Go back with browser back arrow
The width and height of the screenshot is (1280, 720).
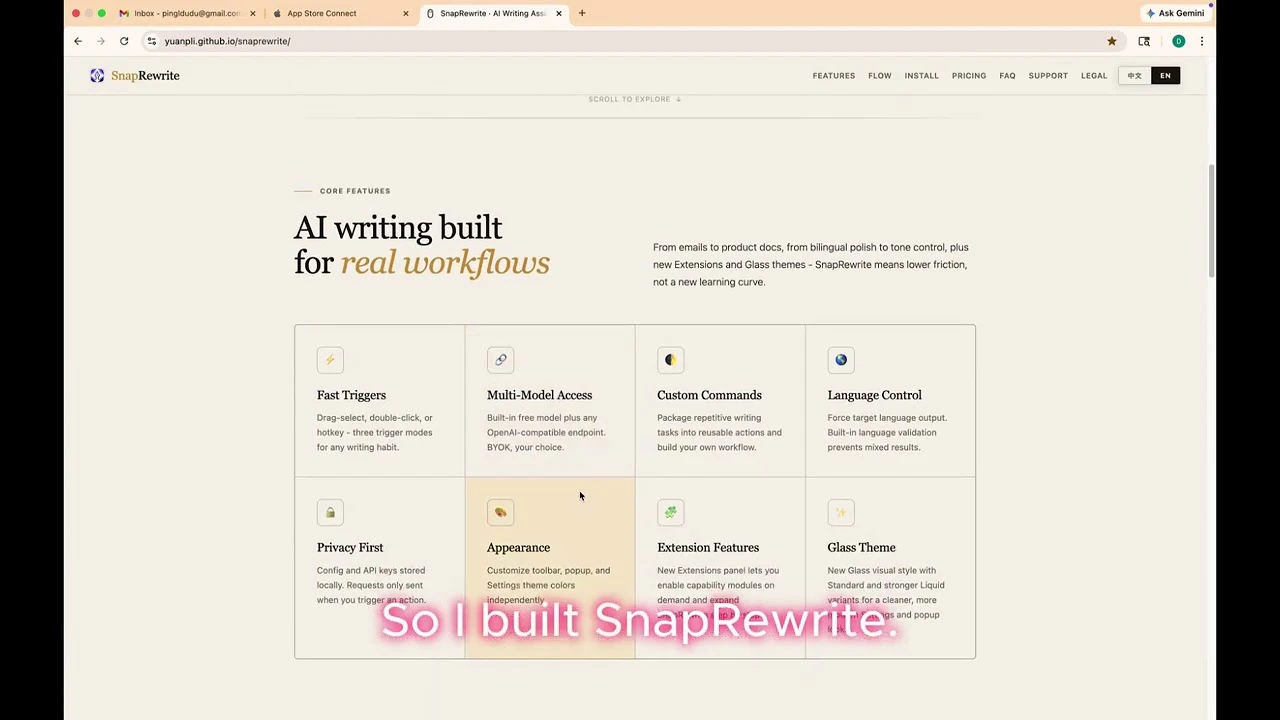(x=78, y=41)
